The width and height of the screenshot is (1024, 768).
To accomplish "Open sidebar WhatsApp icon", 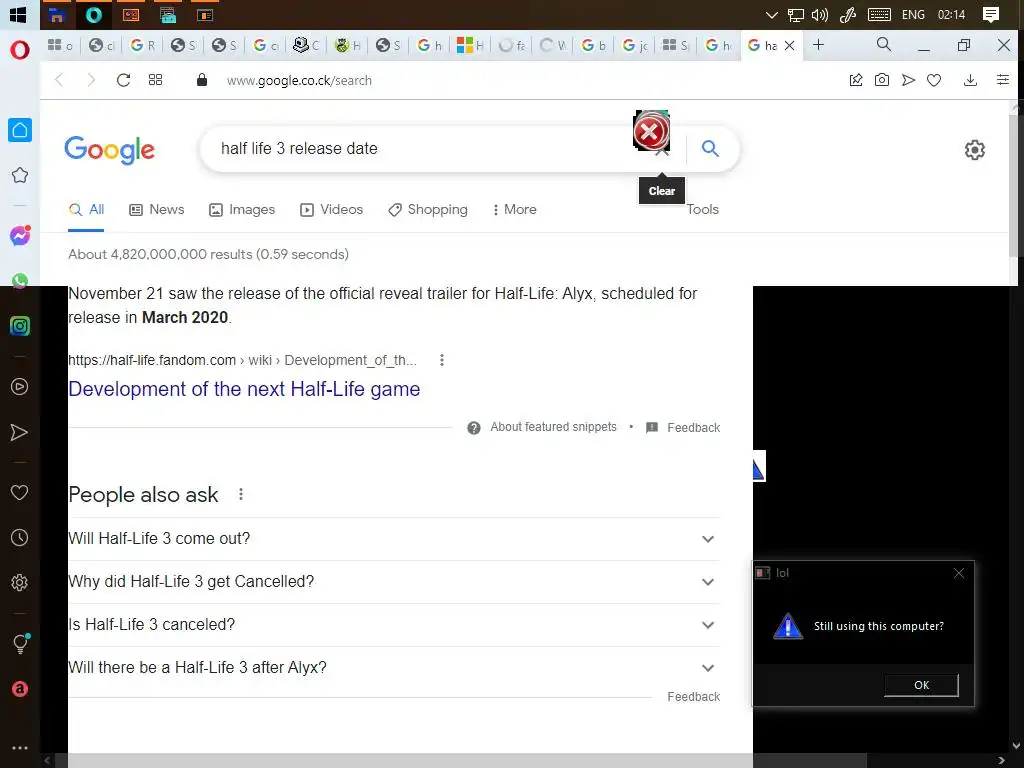I will 20,280.
